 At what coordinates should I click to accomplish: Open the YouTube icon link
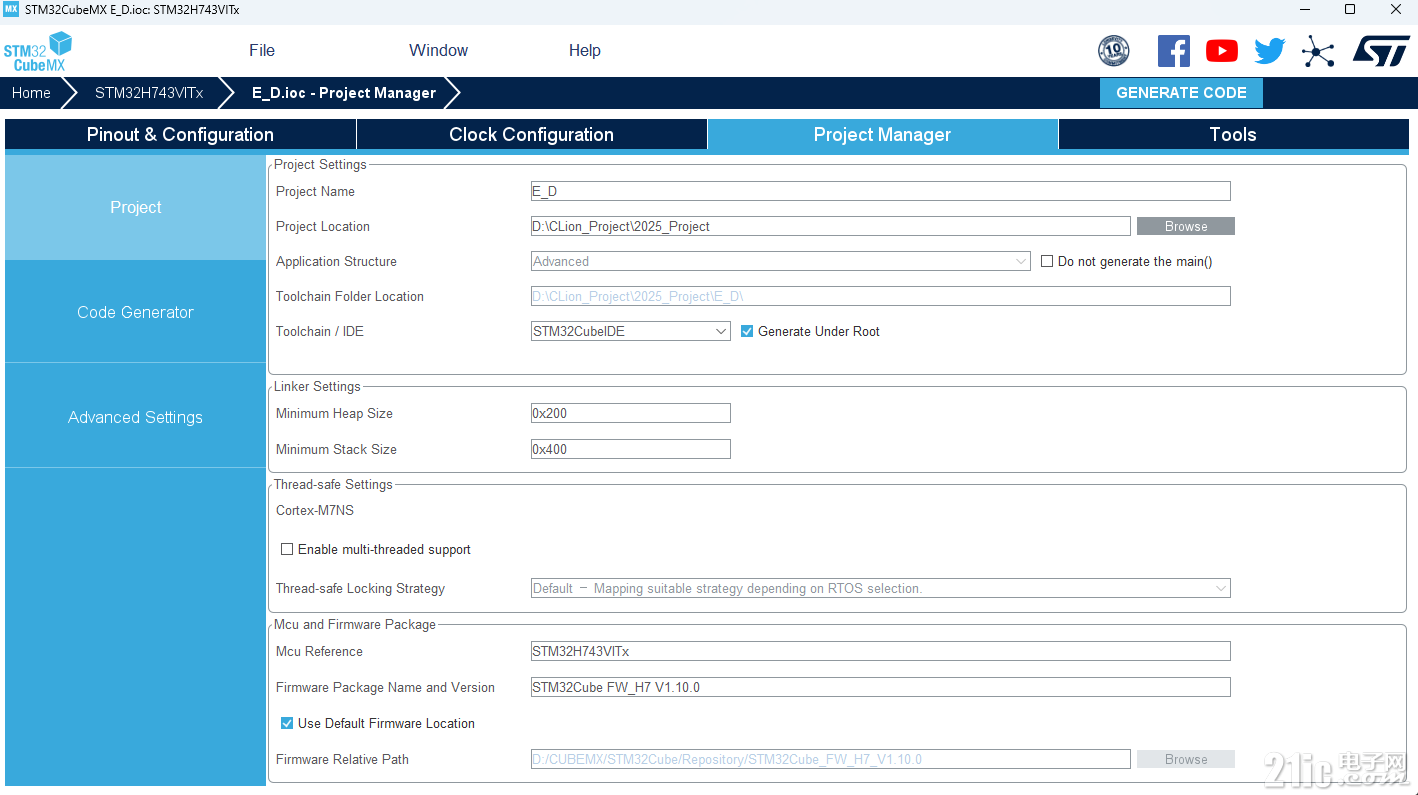(1221, 51)
